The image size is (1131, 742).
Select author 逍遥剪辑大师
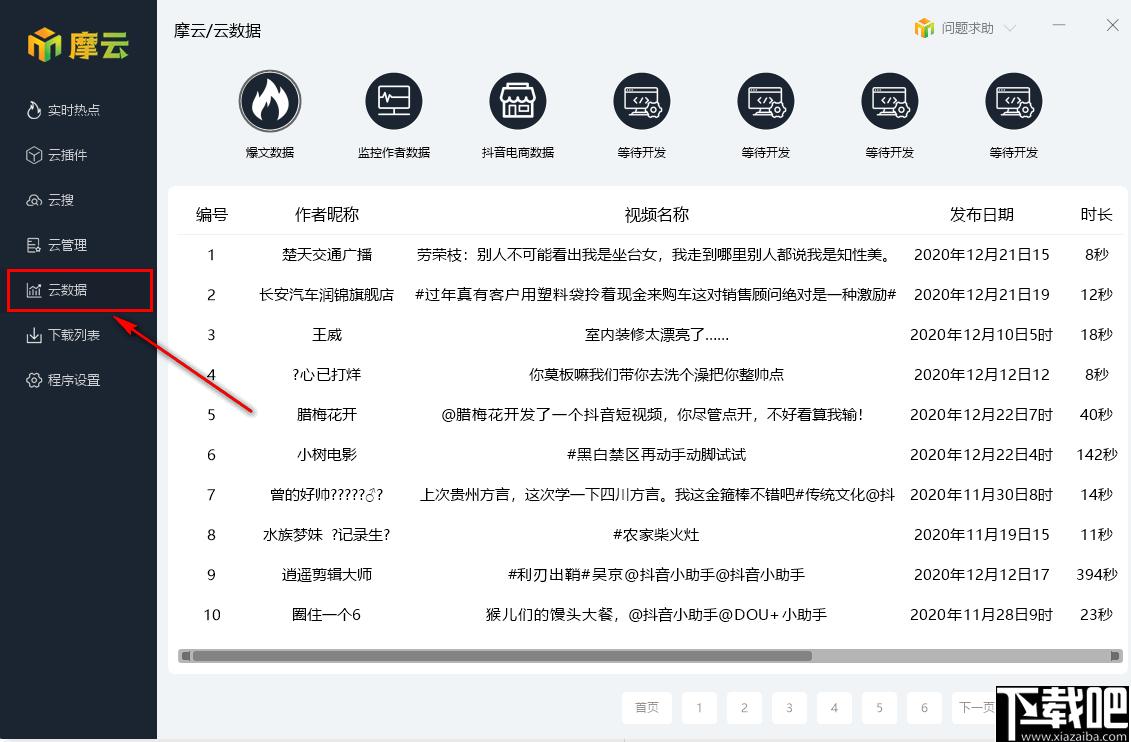(327, 575)
